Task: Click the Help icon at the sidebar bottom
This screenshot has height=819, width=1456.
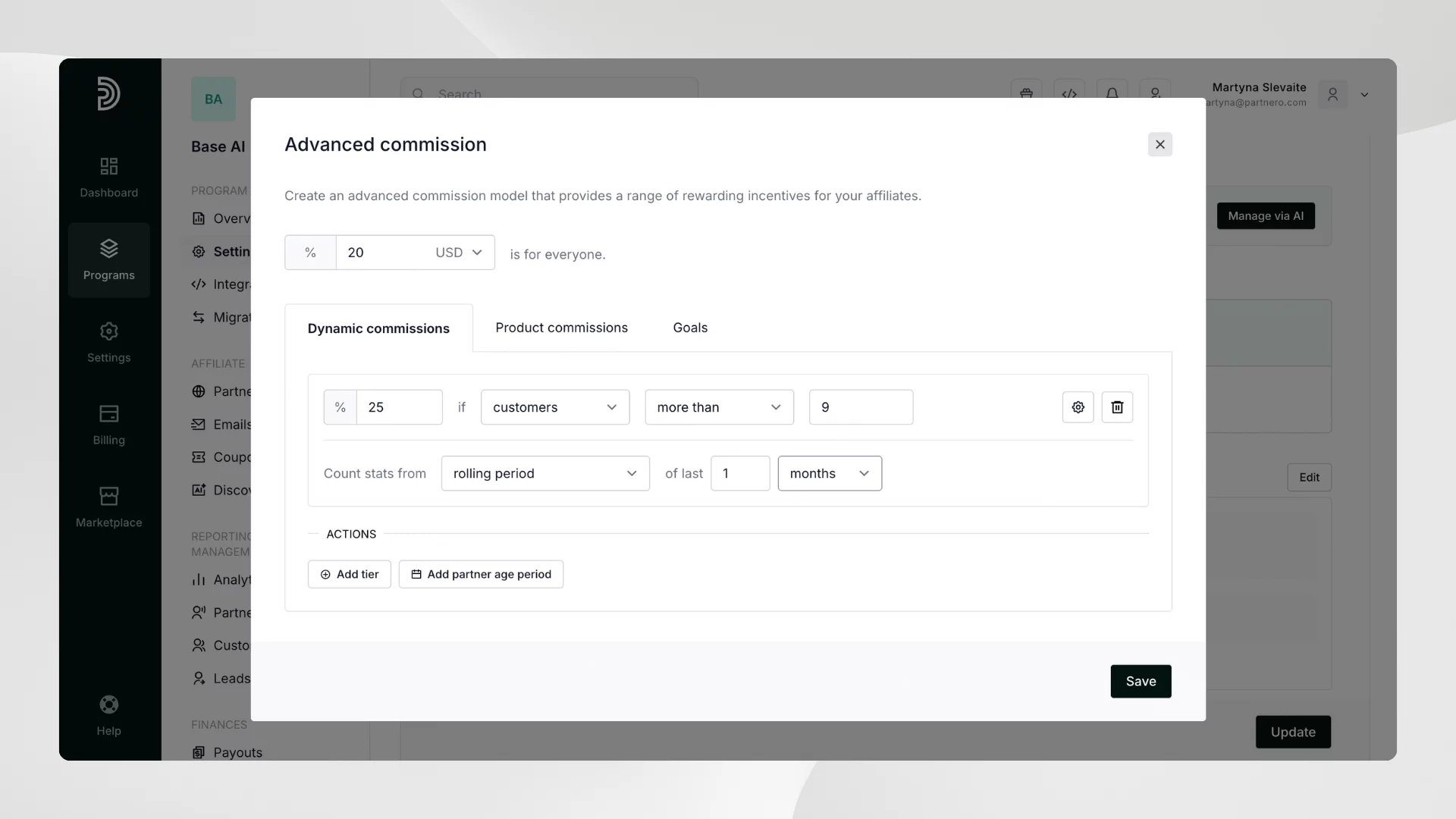Action: point(108,714)
